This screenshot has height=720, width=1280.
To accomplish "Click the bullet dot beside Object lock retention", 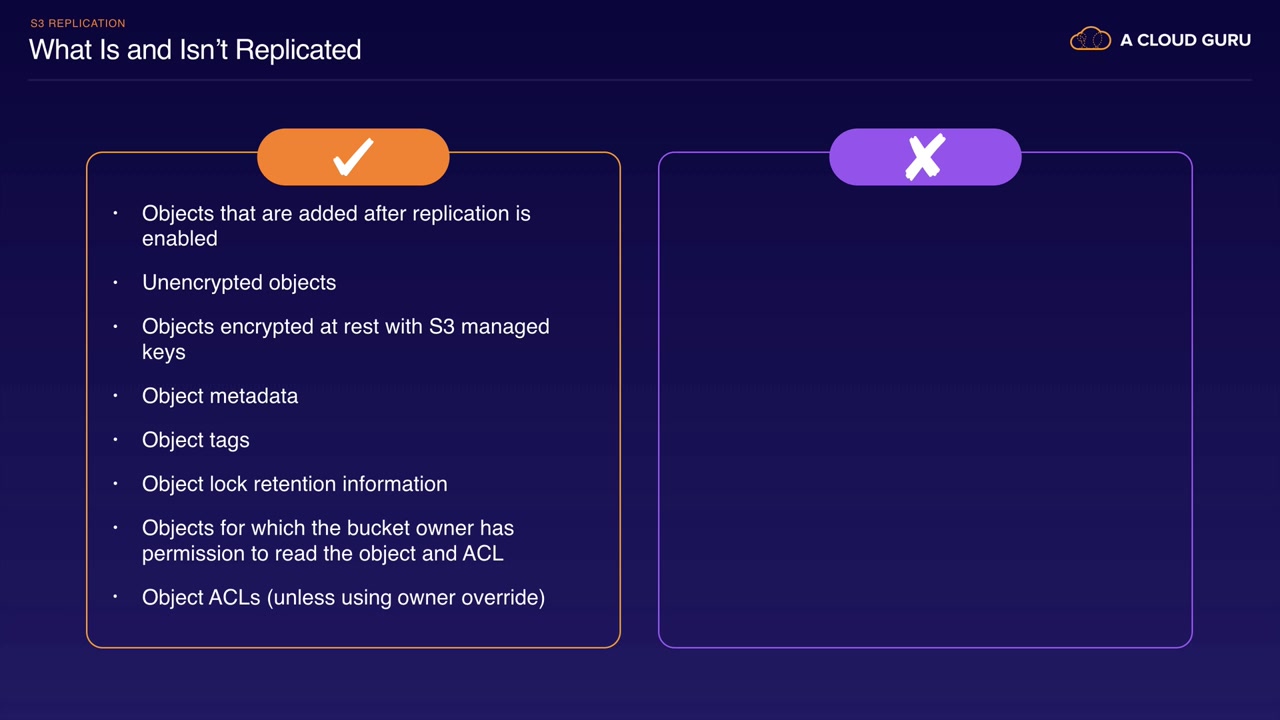I will click(x=116, y=483).
